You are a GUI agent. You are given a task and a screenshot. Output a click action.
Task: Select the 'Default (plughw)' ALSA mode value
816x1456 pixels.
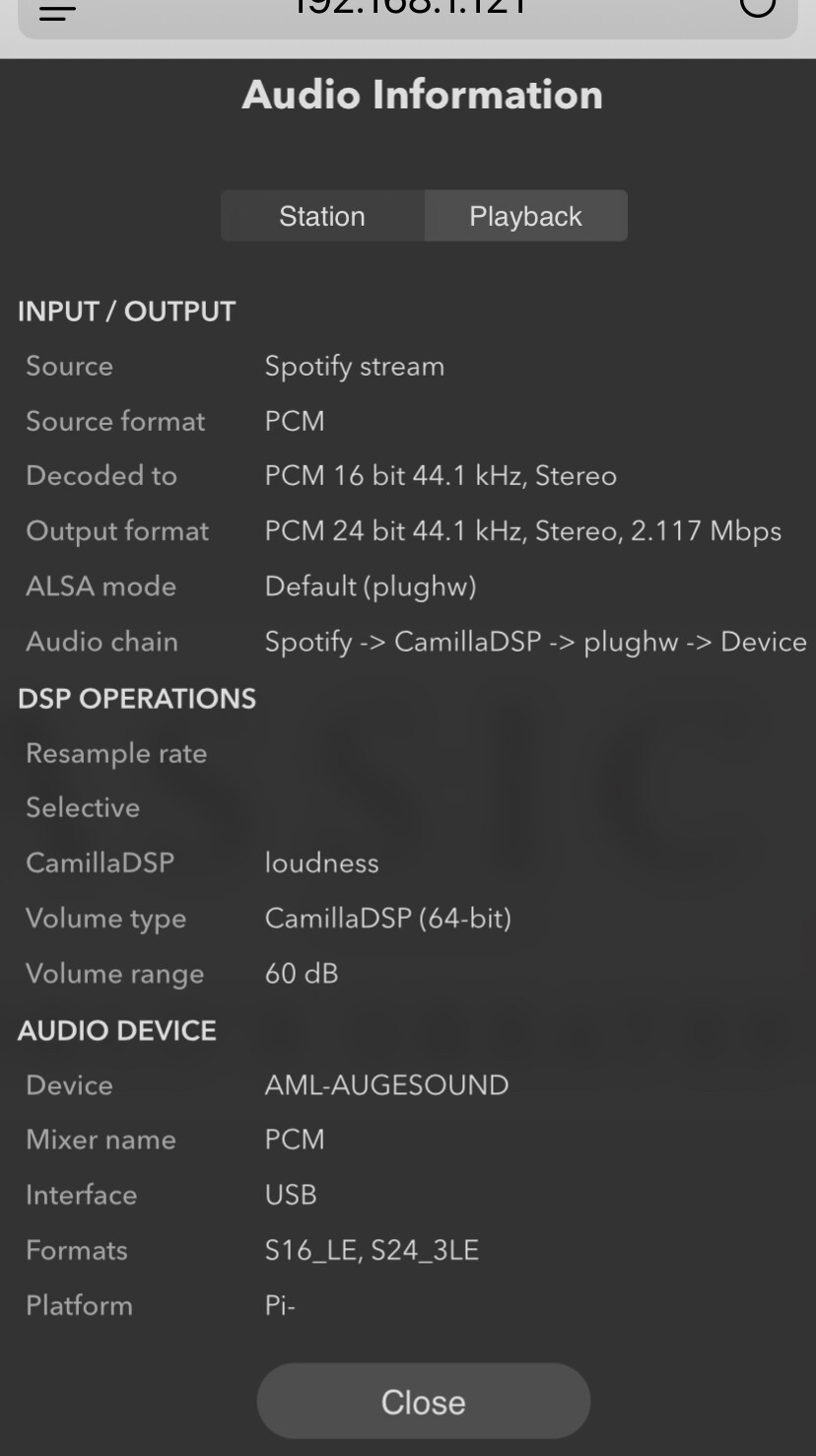370,587
